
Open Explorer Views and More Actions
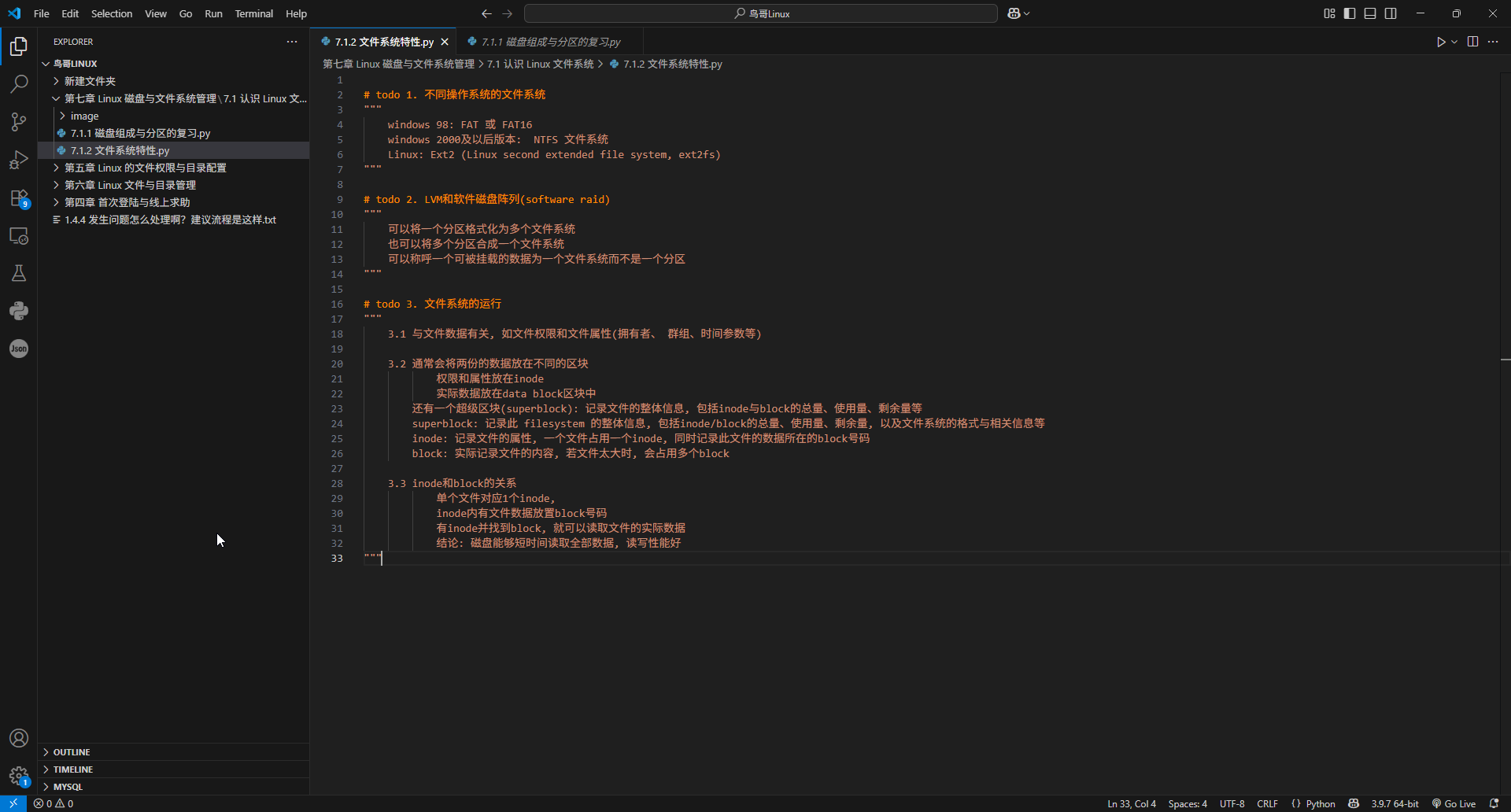click(292, 42)
